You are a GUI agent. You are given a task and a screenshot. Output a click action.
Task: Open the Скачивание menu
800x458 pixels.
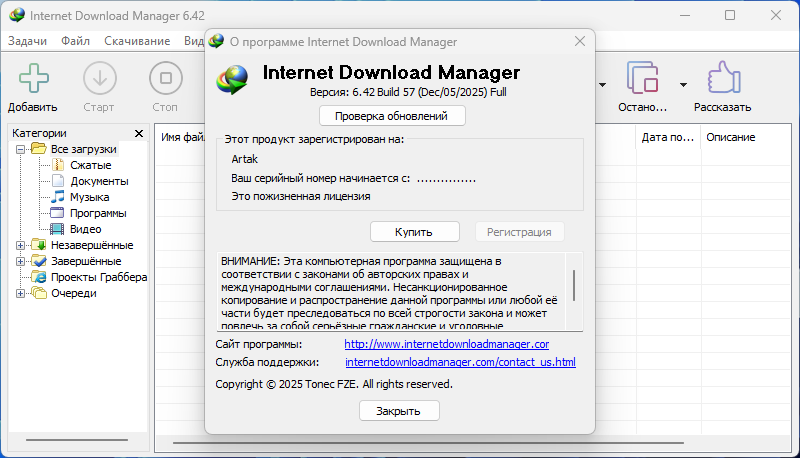[137, 41]
